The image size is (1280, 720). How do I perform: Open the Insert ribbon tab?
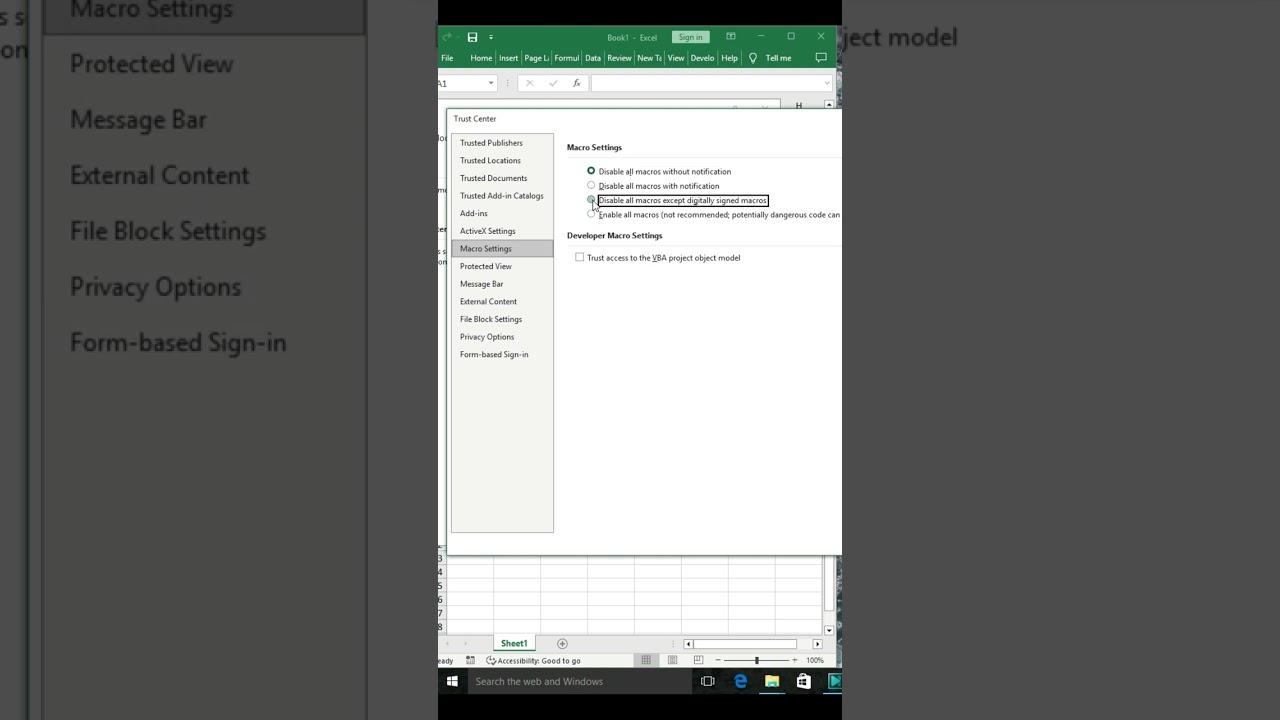click(x=508, y=58)
